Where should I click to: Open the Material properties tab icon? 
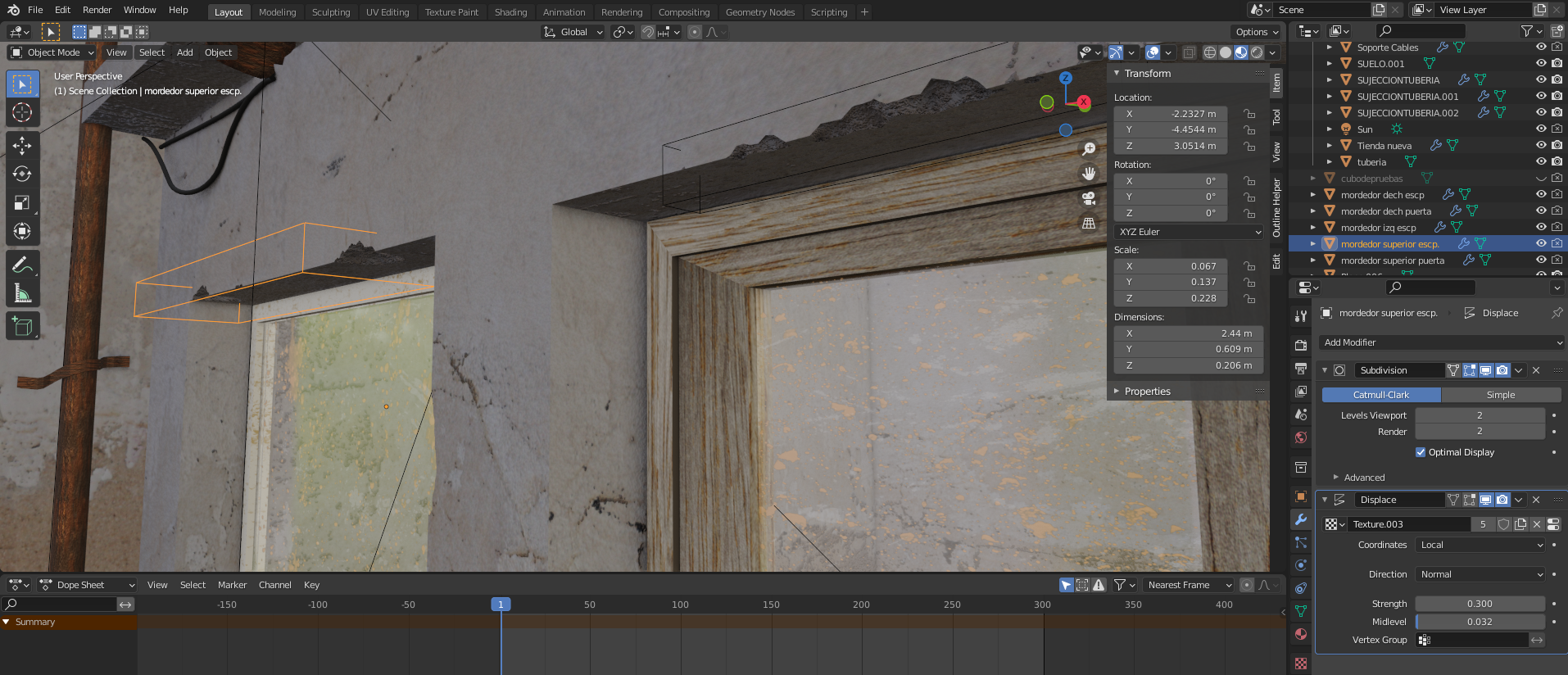1300,634
